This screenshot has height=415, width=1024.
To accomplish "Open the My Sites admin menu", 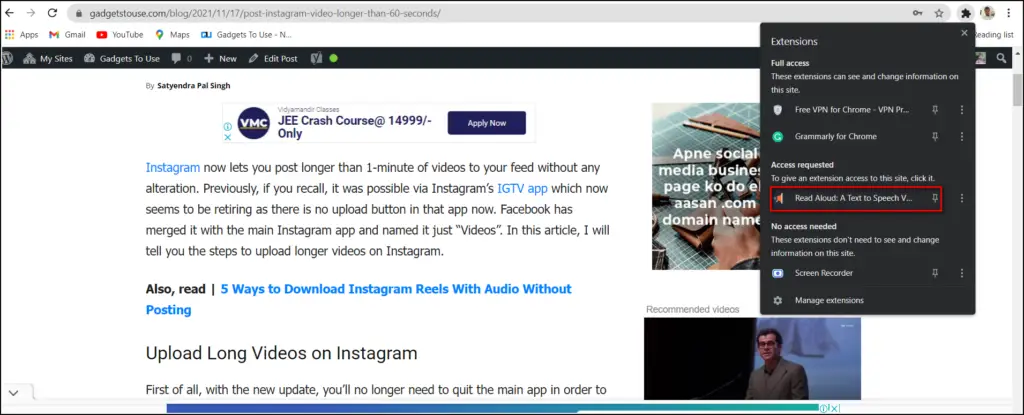I will click(x=48, y=58).
